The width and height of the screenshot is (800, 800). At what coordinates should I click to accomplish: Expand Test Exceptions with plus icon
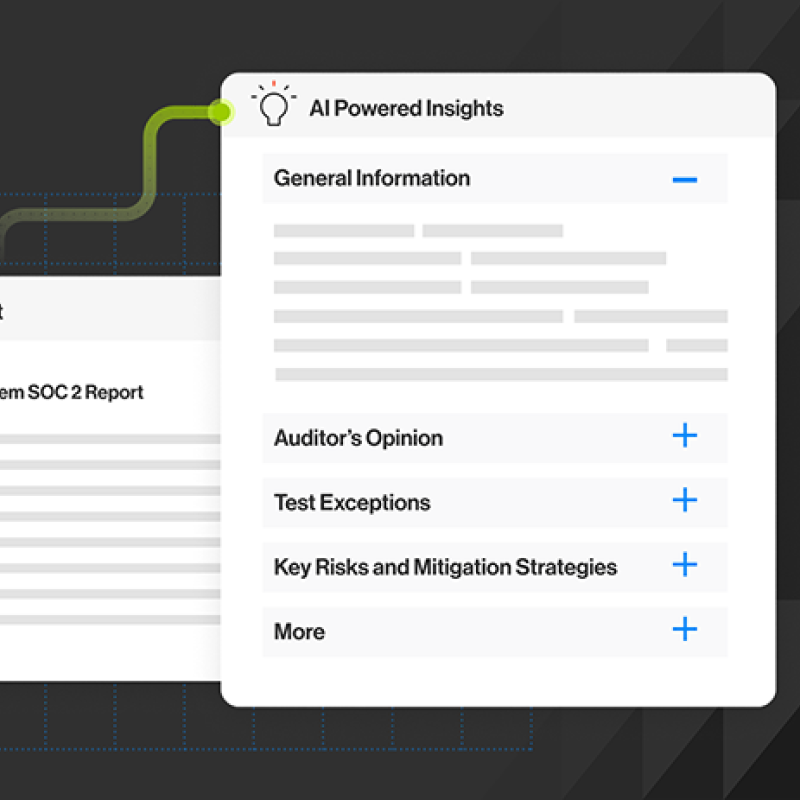(685, 499)
